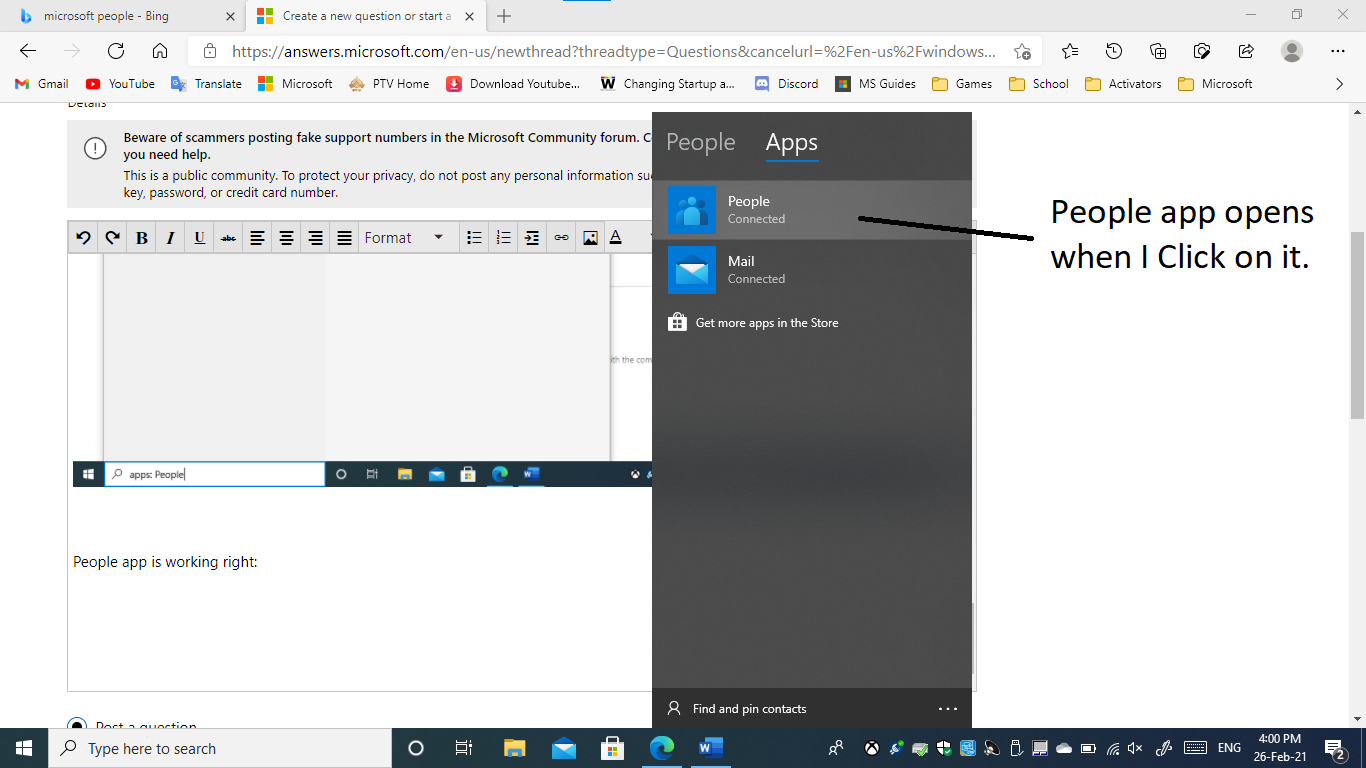Open Microsoft Store from the taskbar
The height and width of the screenshot is (768, 1366).
612,748
